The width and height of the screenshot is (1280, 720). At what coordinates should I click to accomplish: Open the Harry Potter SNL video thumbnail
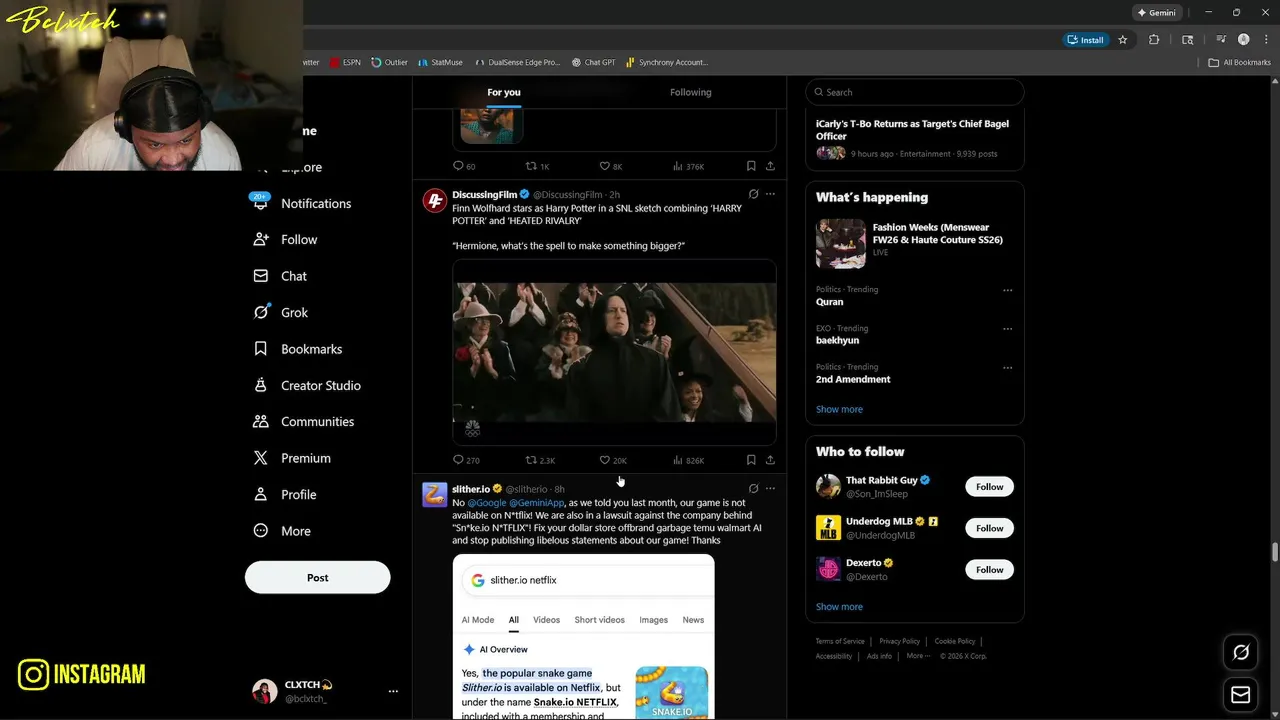pos(614,352)
